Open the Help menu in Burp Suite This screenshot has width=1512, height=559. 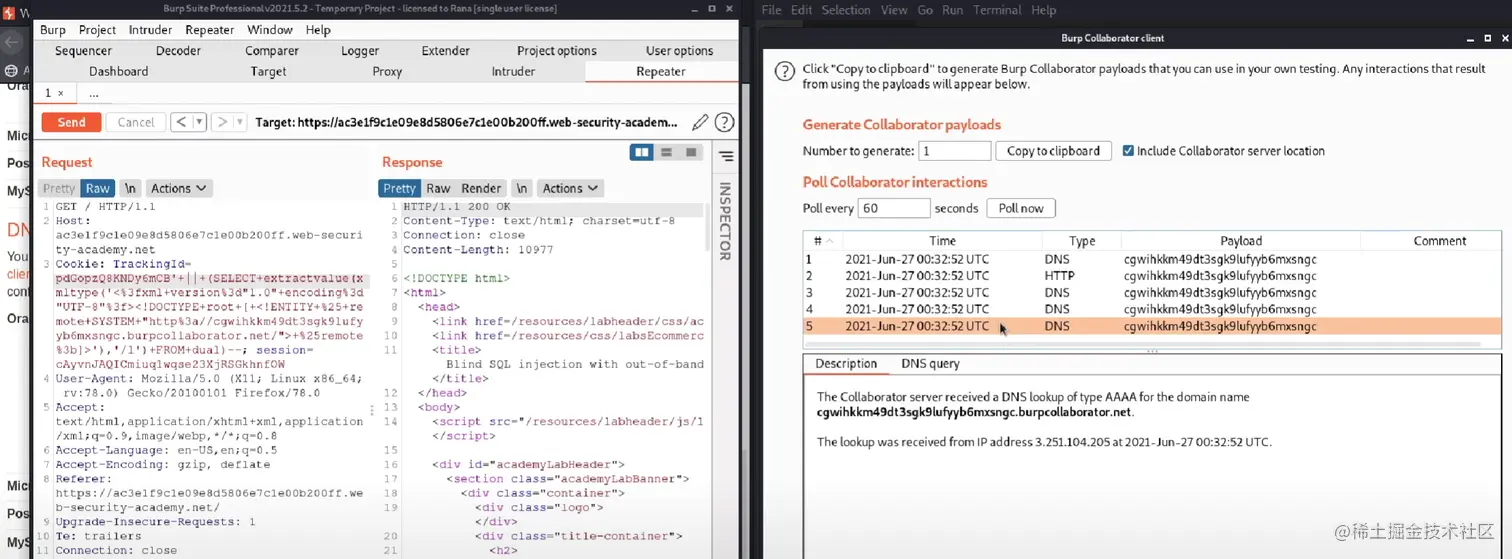coord(318,30)
